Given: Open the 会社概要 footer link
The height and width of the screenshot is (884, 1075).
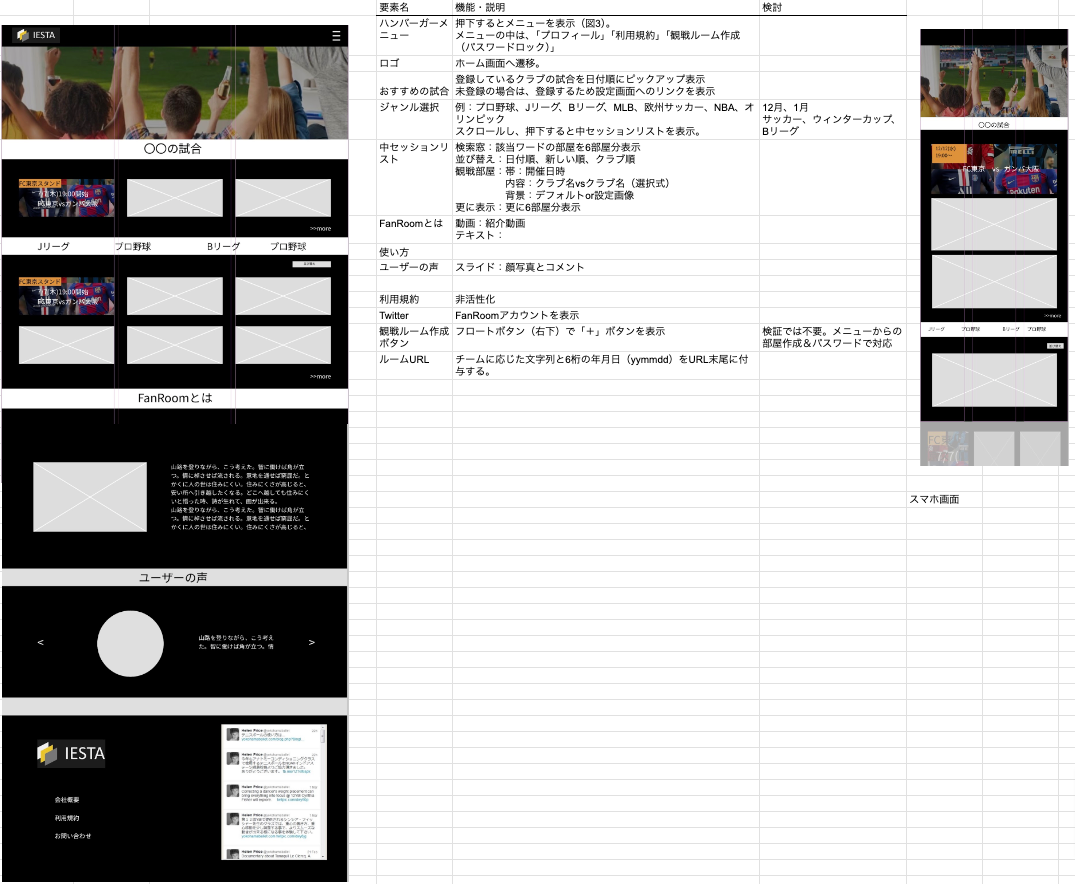Looking at the screenshot, I should (x=67, y=800).
